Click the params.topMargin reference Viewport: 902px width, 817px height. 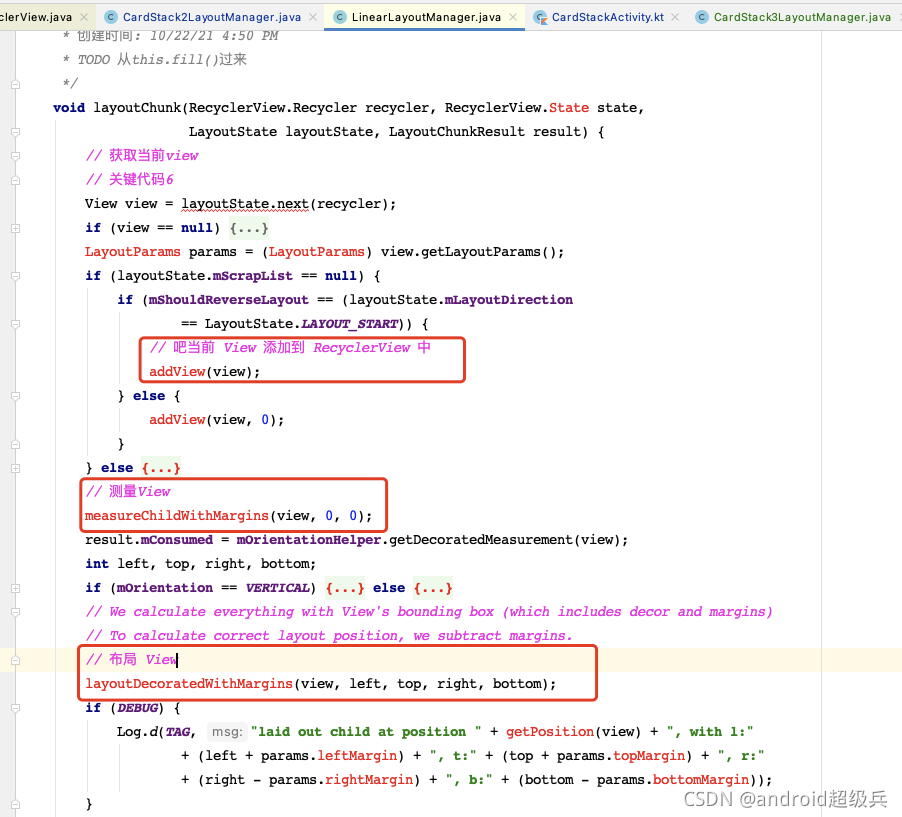click(x=621, y=755)
